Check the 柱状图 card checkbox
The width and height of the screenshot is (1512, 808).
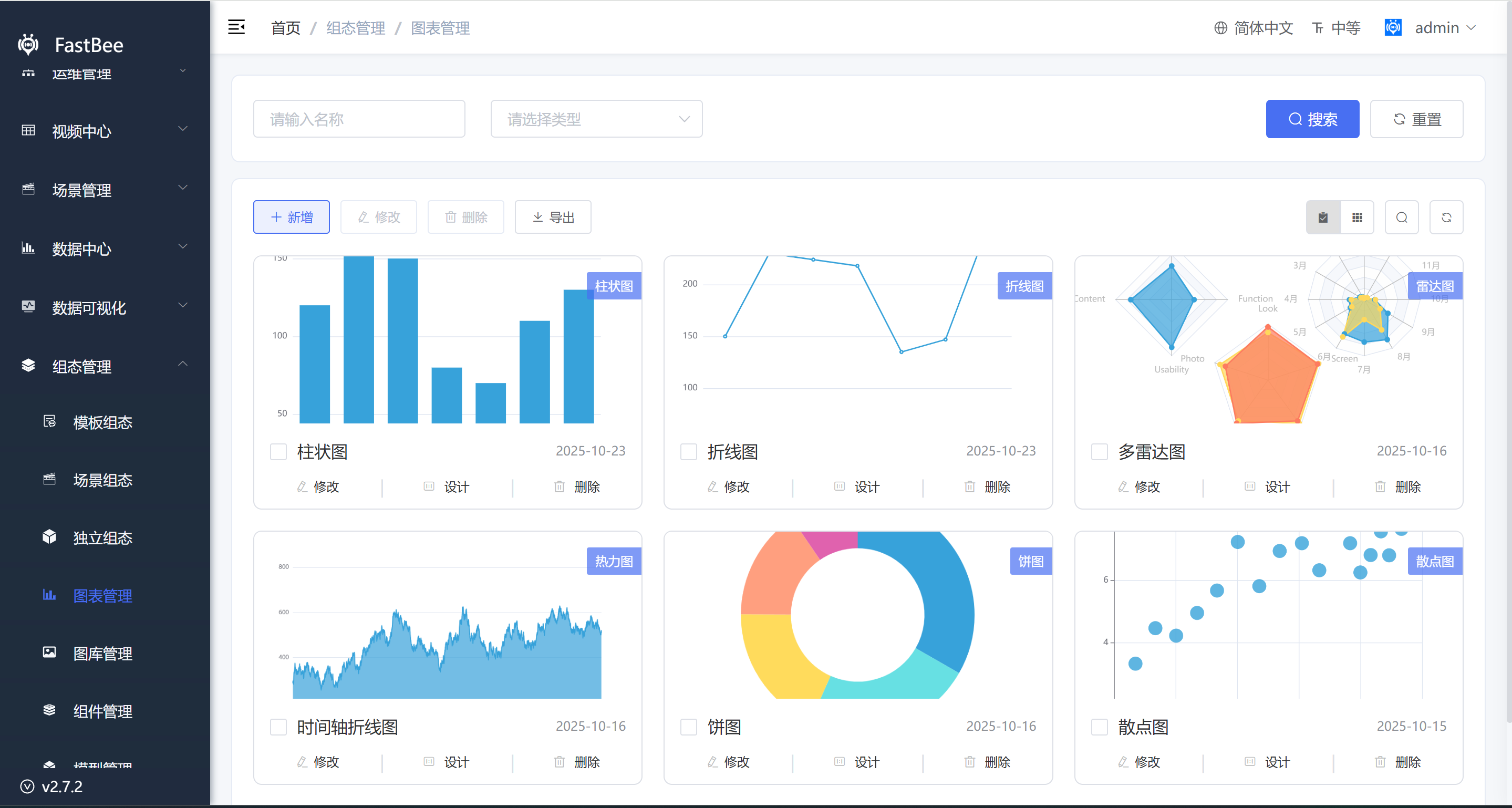click(x=278, y=452)
